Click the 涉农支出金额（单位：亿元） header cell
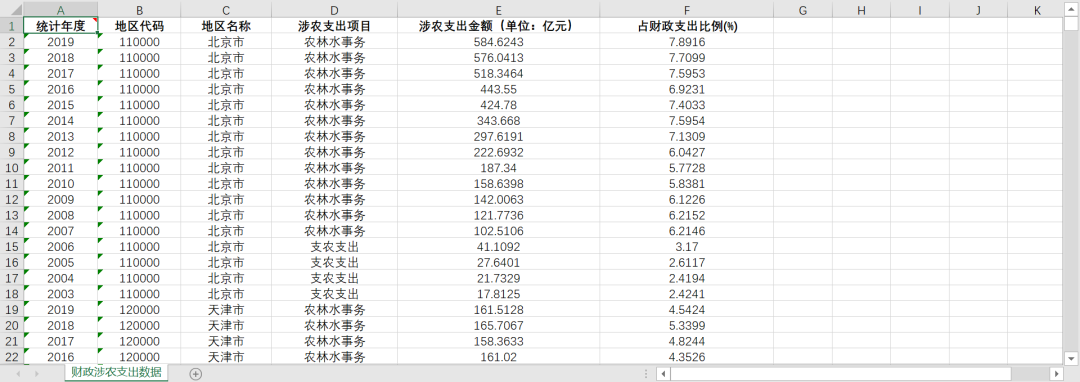Image resolution: width=1080 pixels, height=382 pixels. click(498, 26)
